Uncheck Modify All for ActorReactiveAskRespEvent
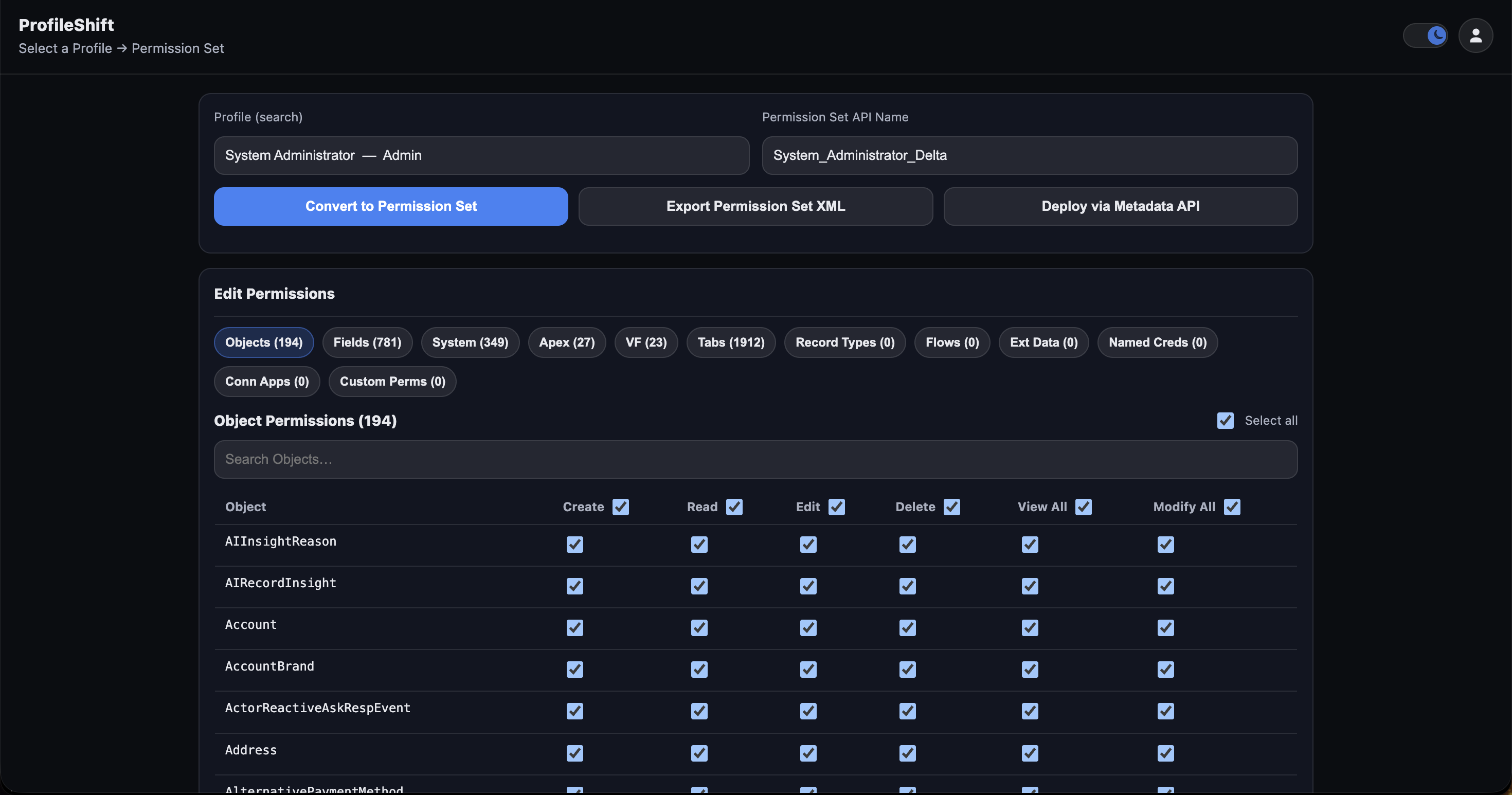The image size is (1512, 795). click(1166, 711)
